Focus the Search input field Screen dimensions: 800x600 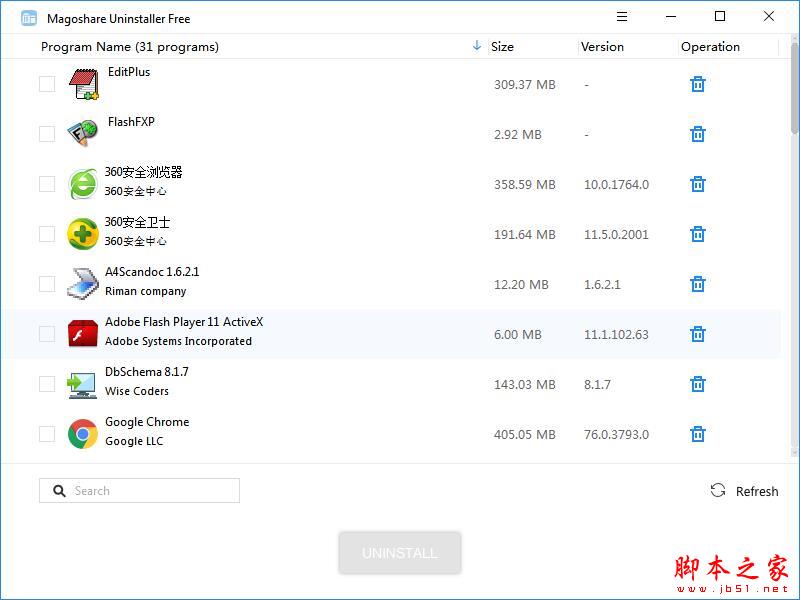click(139, 490)
